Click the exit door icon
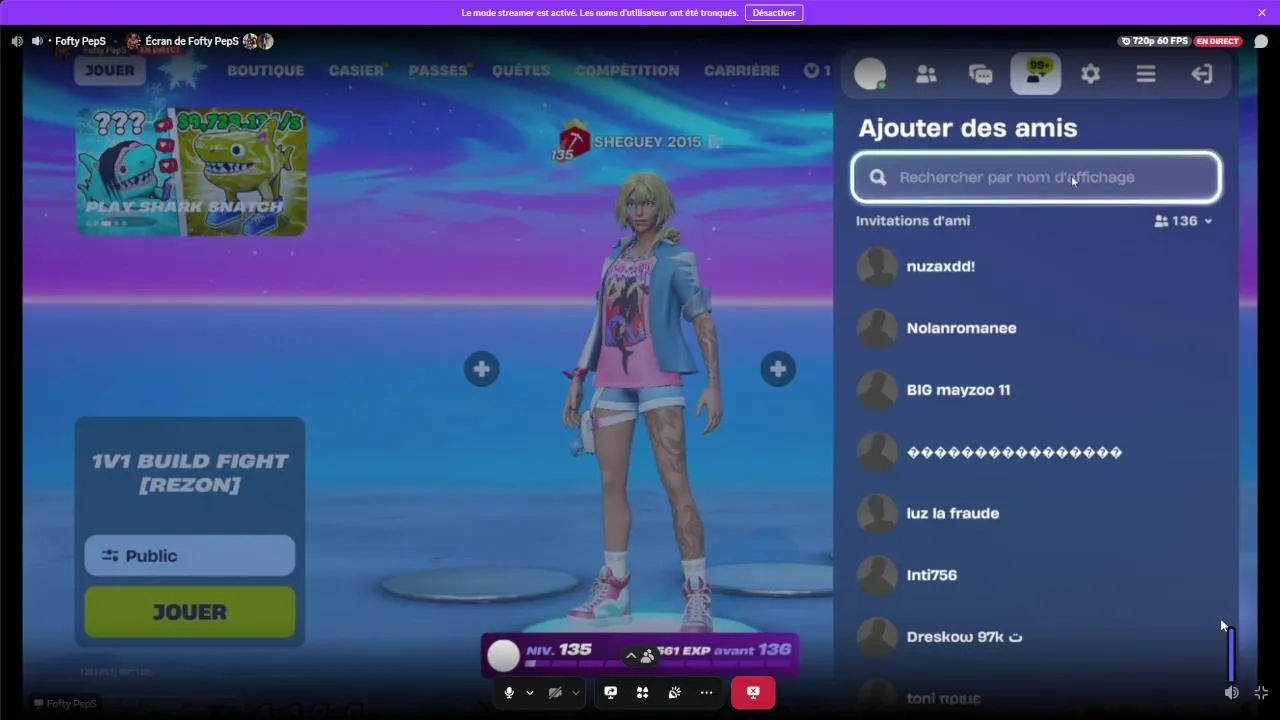 [x=1201, y=74]
